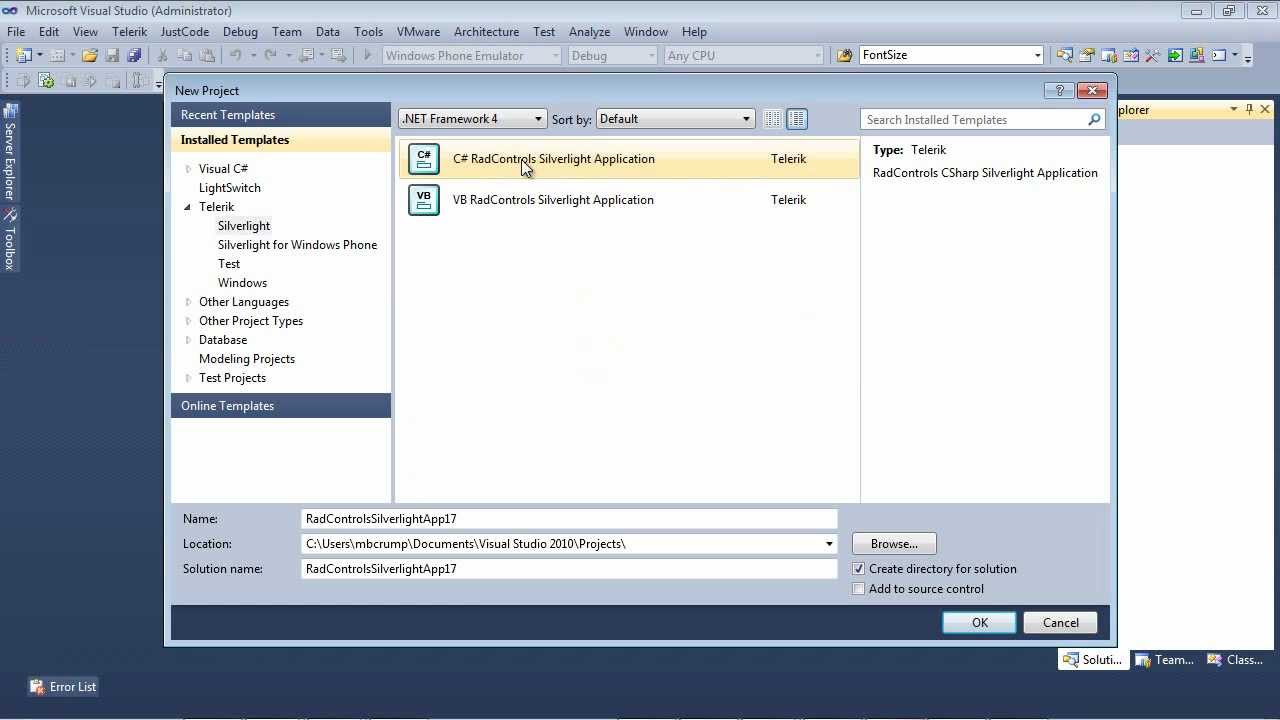This screenshot has height=720, width=1280.
Task: Switch to the Class View bottom tab
Action: (1235, 660)
